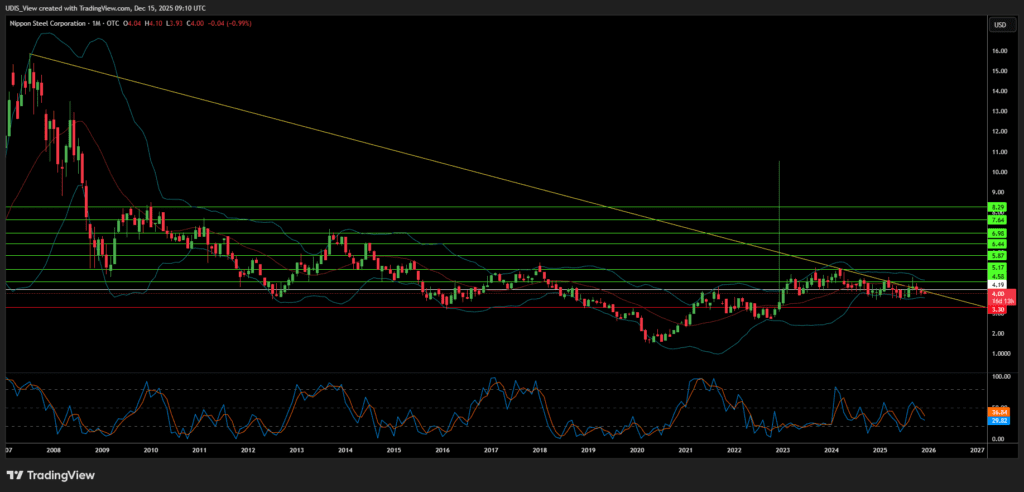Click the green 7.64 price level label
The height and width of the screenshot is (492, 1024).
click(997, 220)
